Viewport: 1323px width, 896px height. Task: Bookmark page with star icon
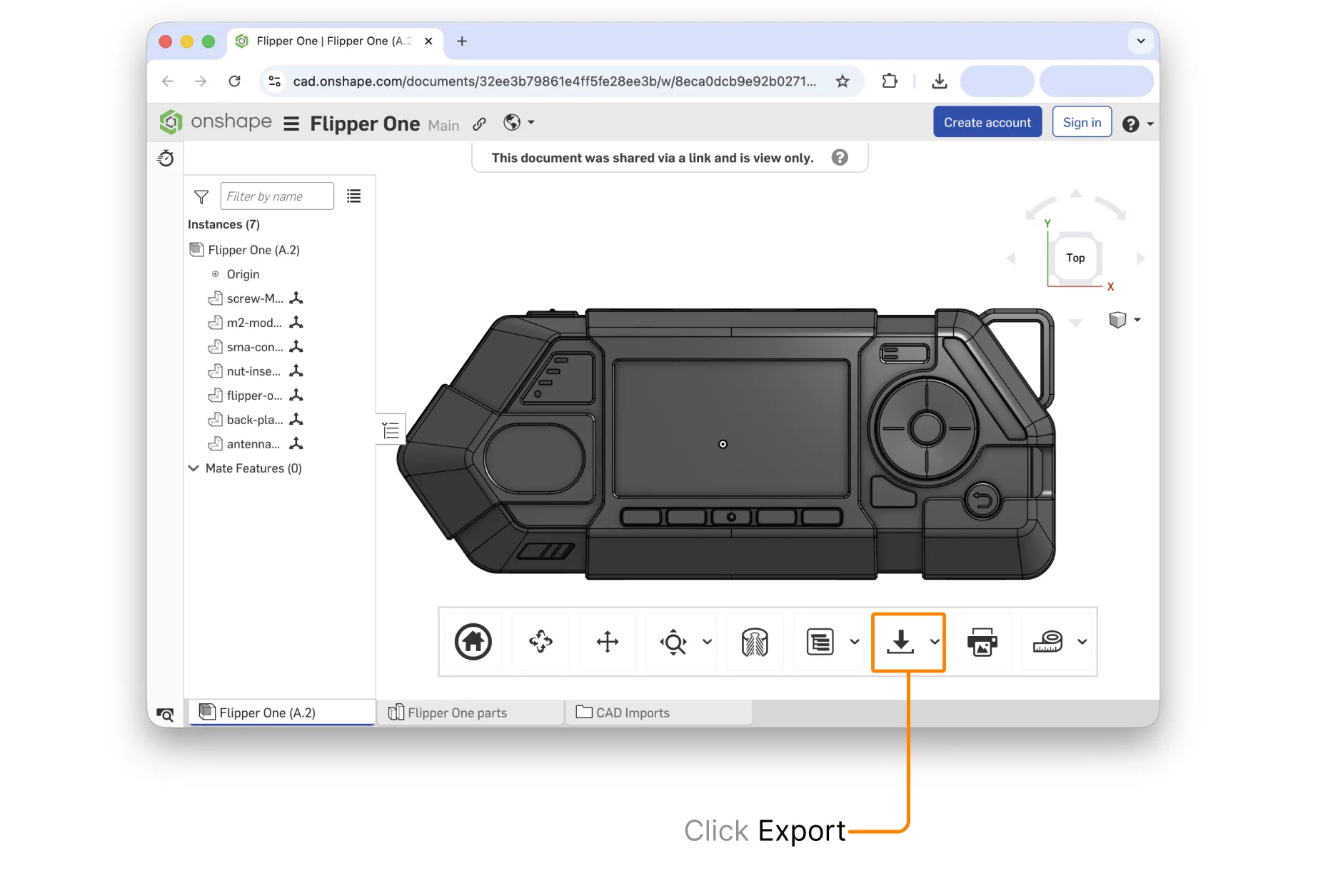point(842,81)
